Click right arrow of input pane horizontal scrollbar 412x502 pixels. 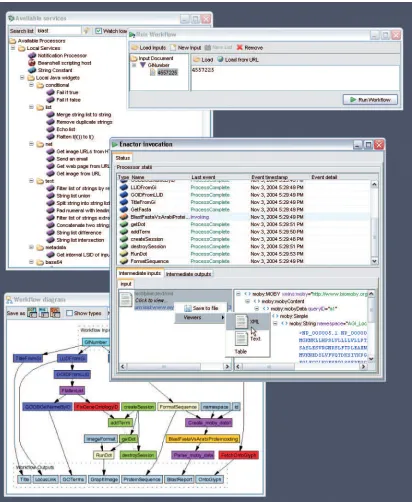pyautogui.click(x=228, y=366)
